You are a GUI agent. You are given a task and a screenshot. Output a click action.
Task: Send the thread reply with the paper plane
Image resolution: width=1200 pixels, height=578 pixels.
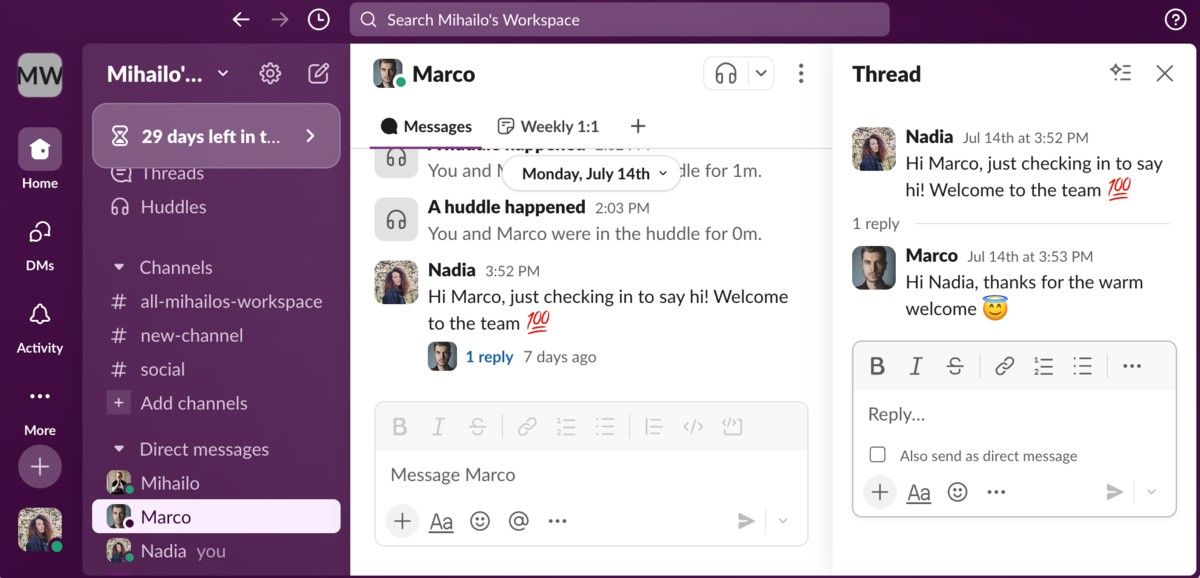coord(1114,491)
